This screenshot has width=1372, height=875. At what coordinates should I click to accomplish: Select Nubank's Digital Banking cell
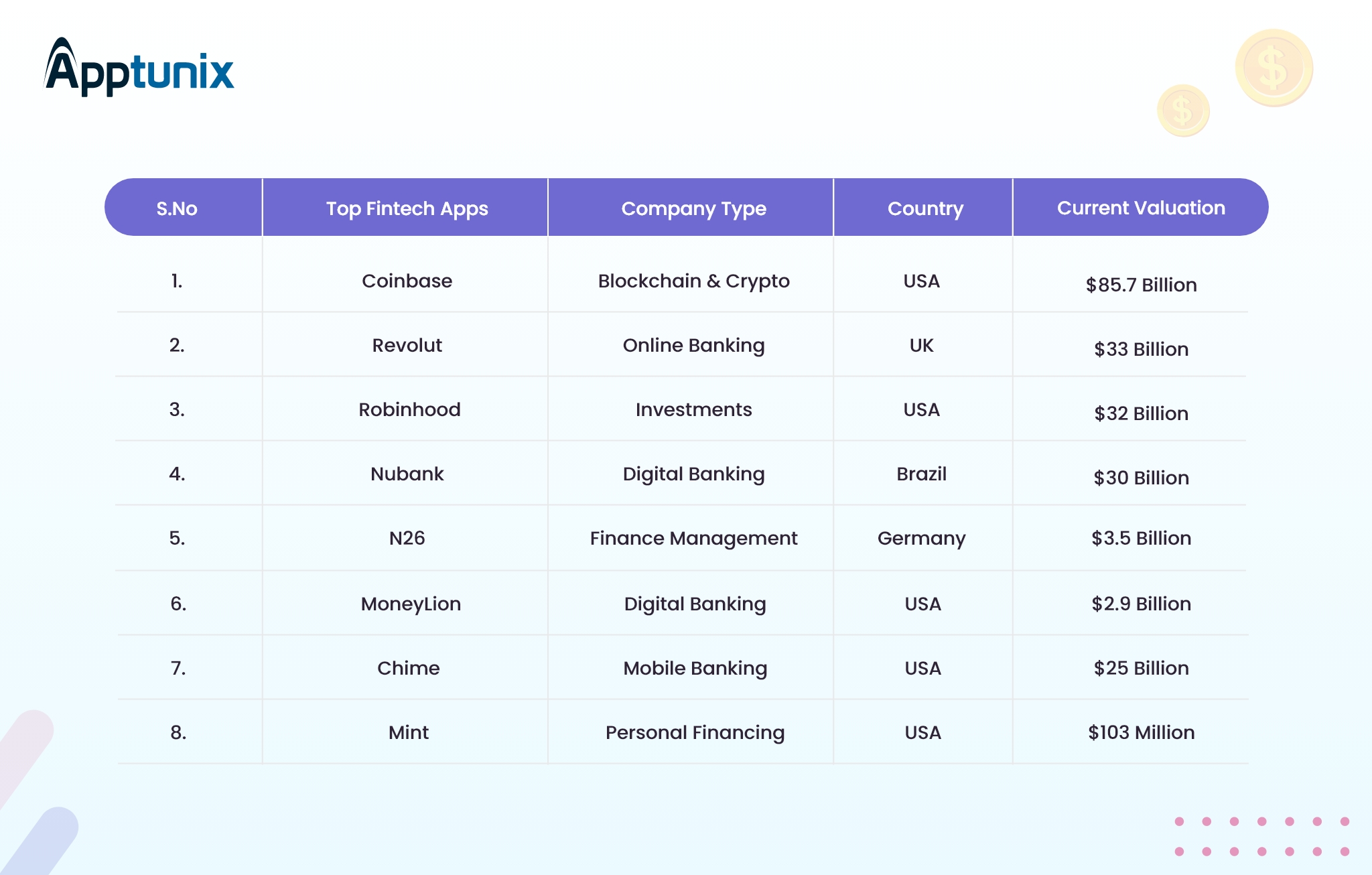pyautogui.click(x=693, y=474)
